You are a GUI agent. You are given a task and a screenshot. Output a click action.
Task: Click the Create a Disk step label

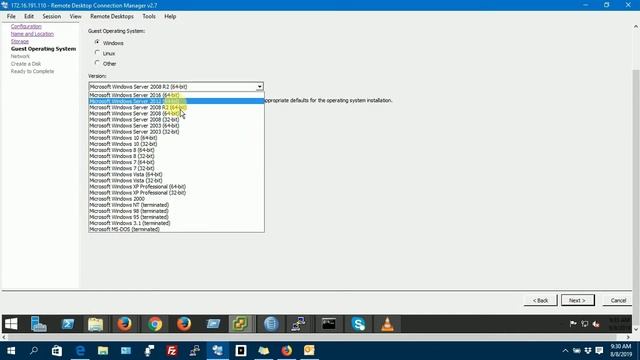[x=26, y=64]
